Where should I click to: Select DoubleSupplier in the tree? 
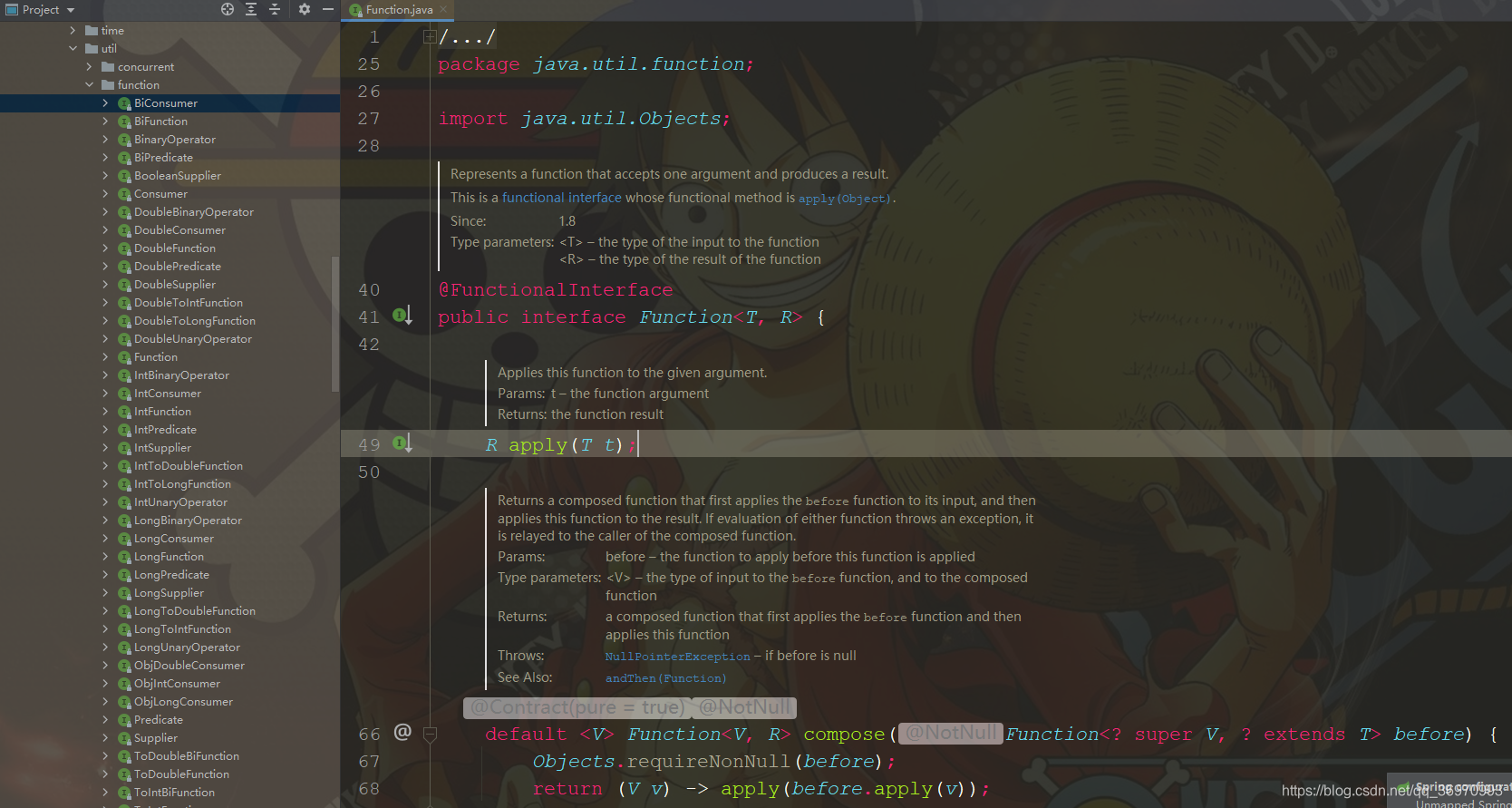pyautogui.click(x=175, y=285)
